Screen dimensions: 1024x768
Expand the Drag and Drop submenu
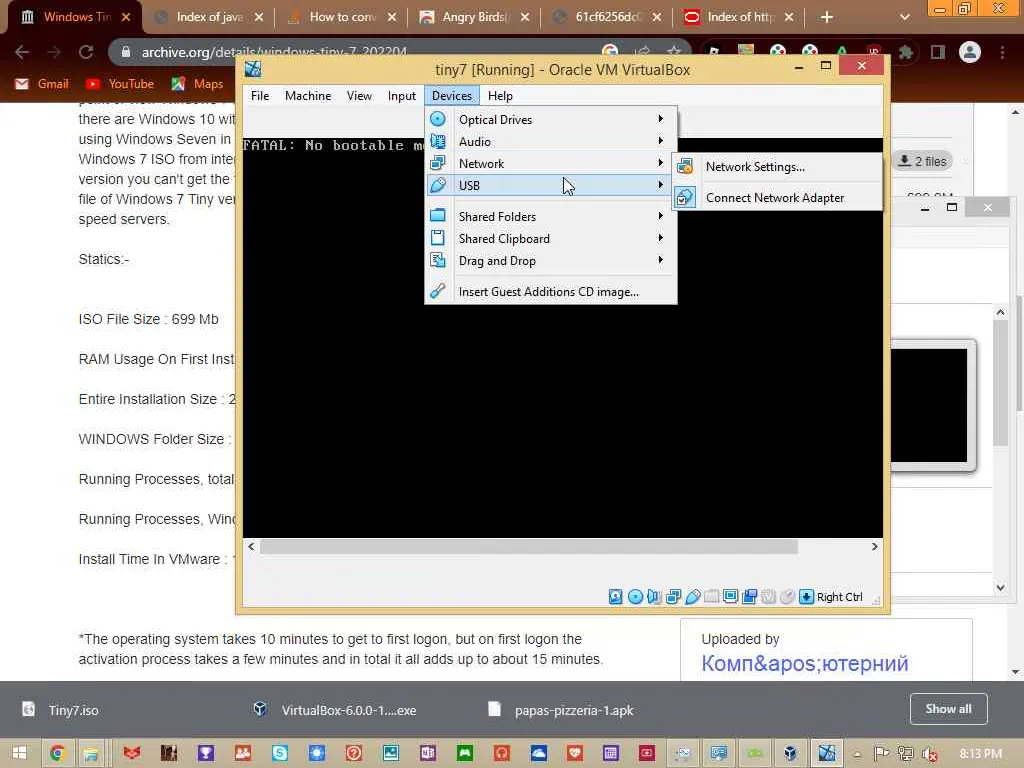tap(661, 260)
